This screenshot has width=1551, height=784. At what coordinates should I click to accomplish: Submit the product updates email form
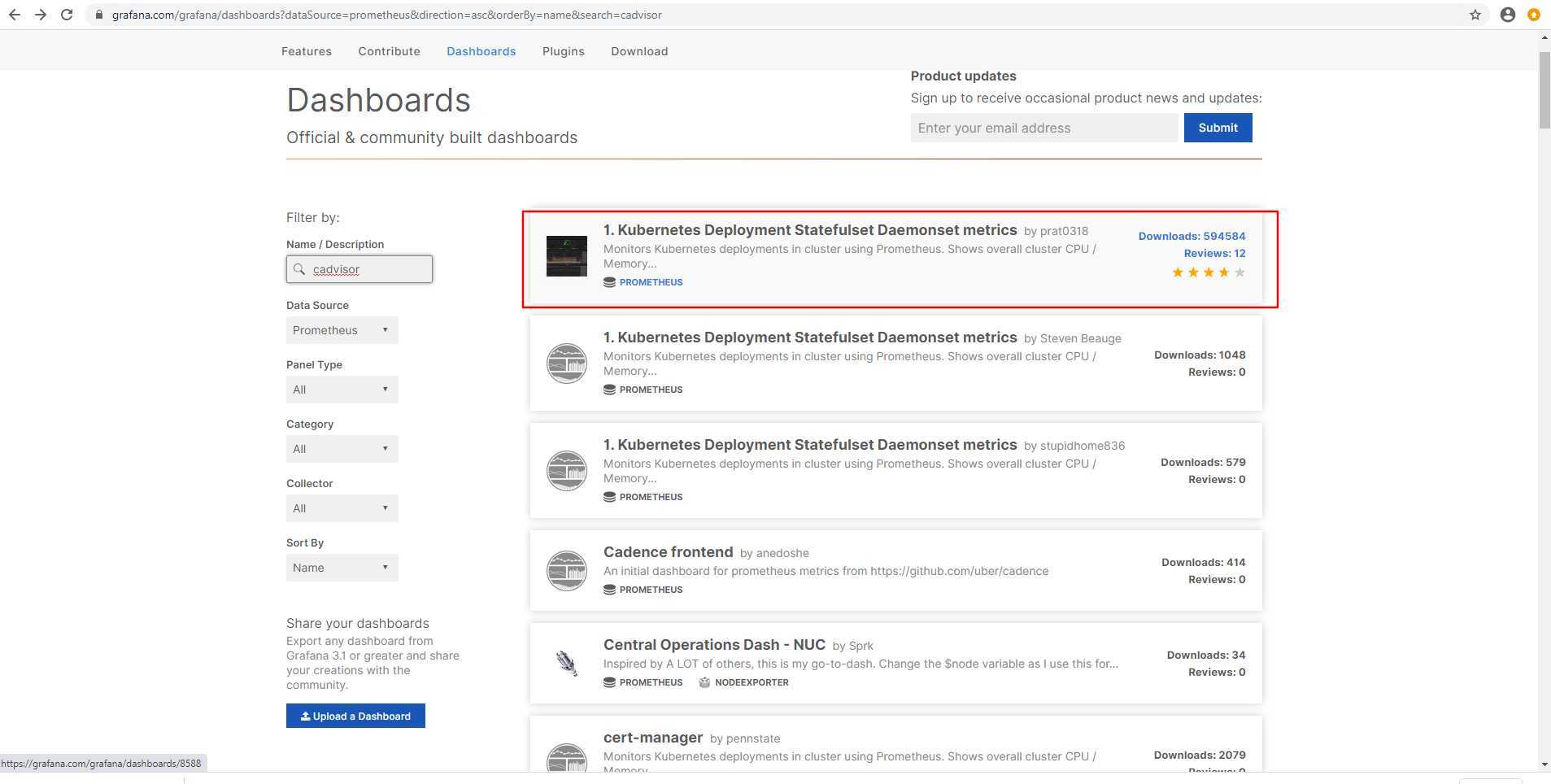point(1218,128)
